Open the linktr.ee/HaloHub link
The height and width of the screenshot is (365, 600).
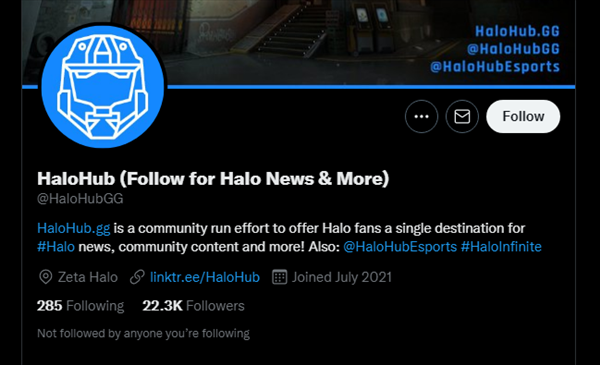tap(205, 277)
